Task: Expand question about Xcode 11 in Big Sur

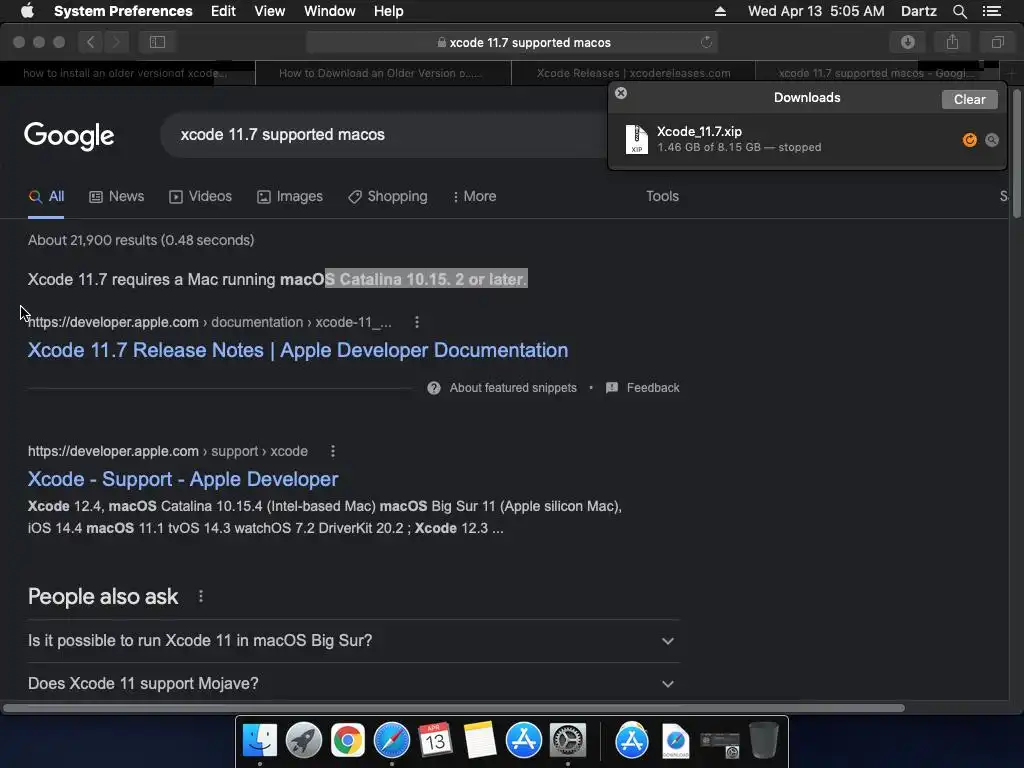Action: (353, 641)
